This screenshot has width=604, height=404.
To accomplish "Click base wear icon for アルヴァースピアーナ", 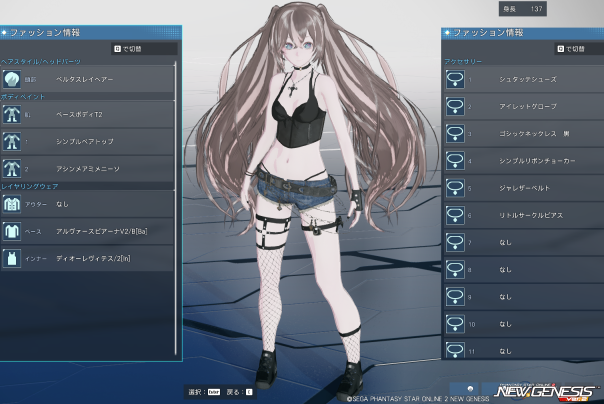I will pyautogui.click(x=12, y=231).
